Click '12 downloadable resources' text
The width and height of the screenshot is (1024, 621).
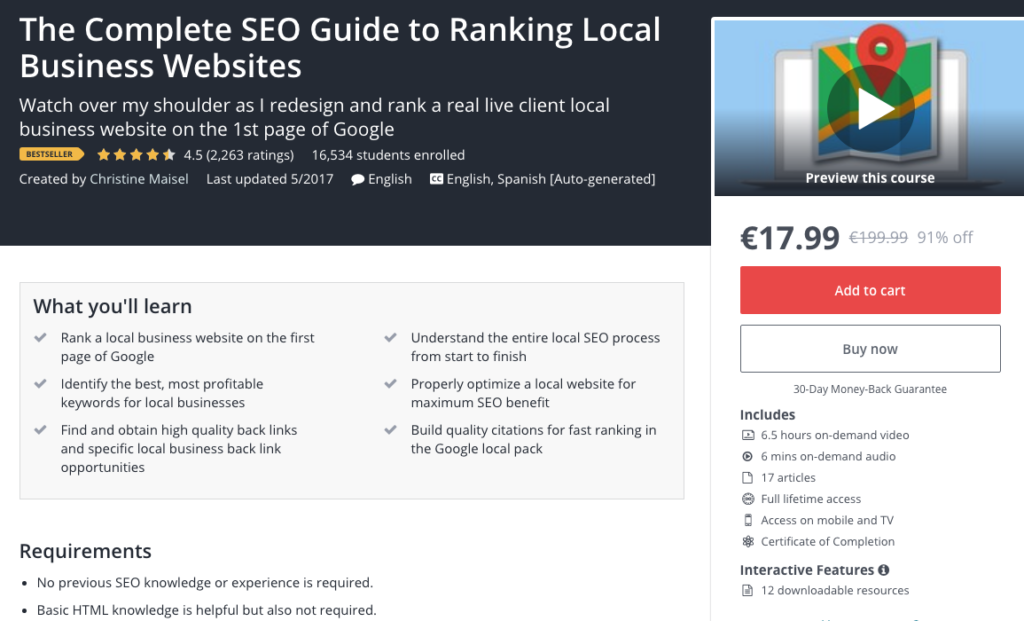[x=835, y=590]
